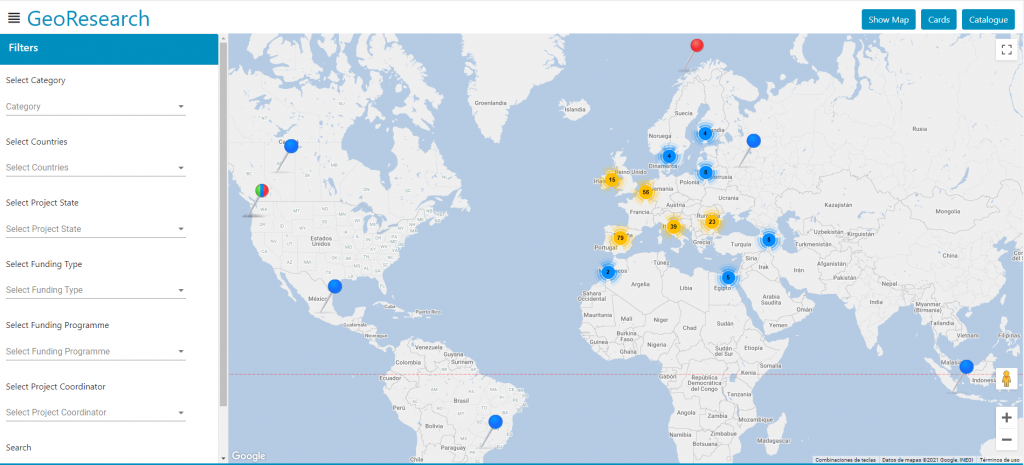The height and width of the screenshot is (465, 1024).
Task: Zoom out on the map
Action: 1006,440
